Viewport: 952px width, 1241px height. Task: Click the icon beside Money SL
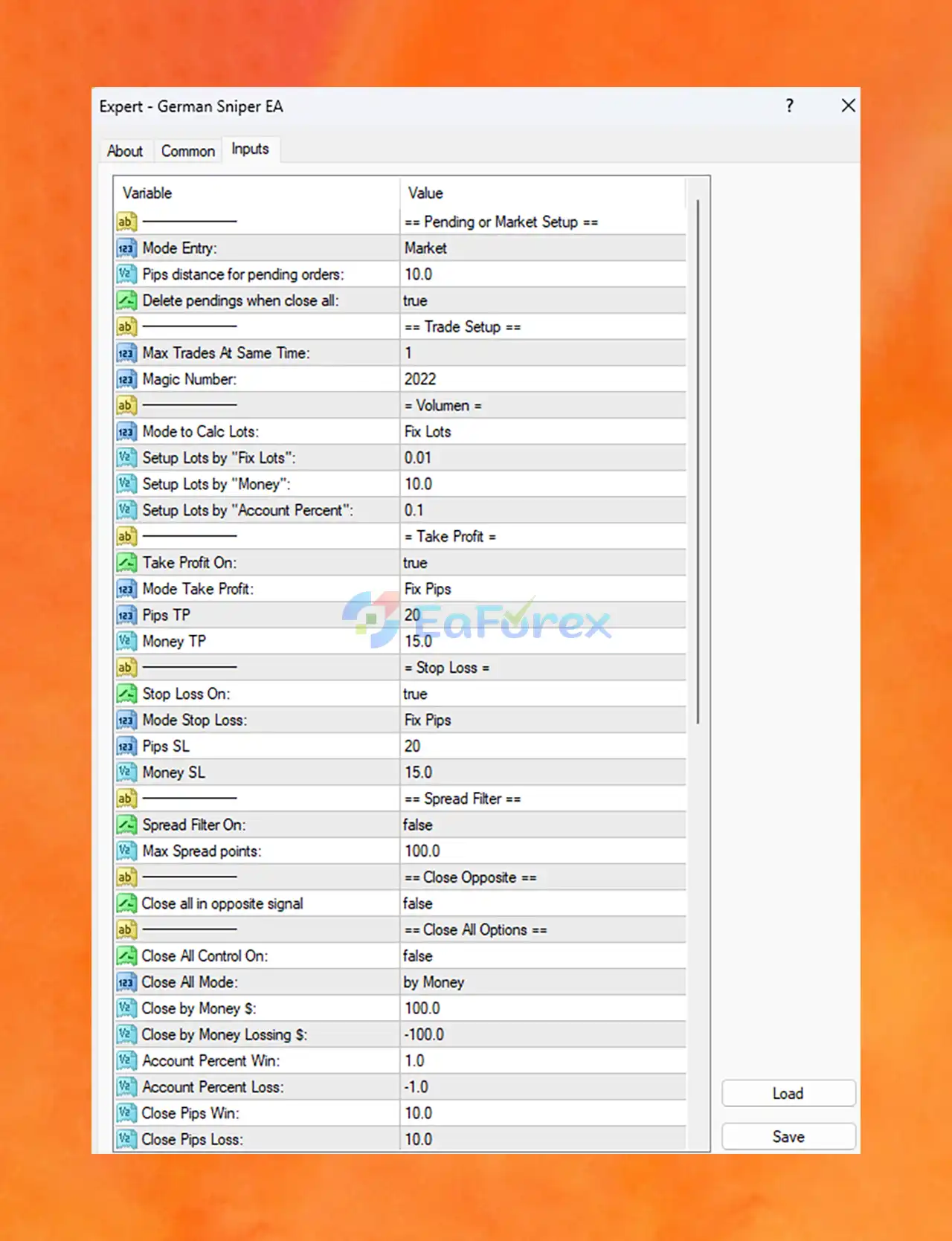coord(126,773)
